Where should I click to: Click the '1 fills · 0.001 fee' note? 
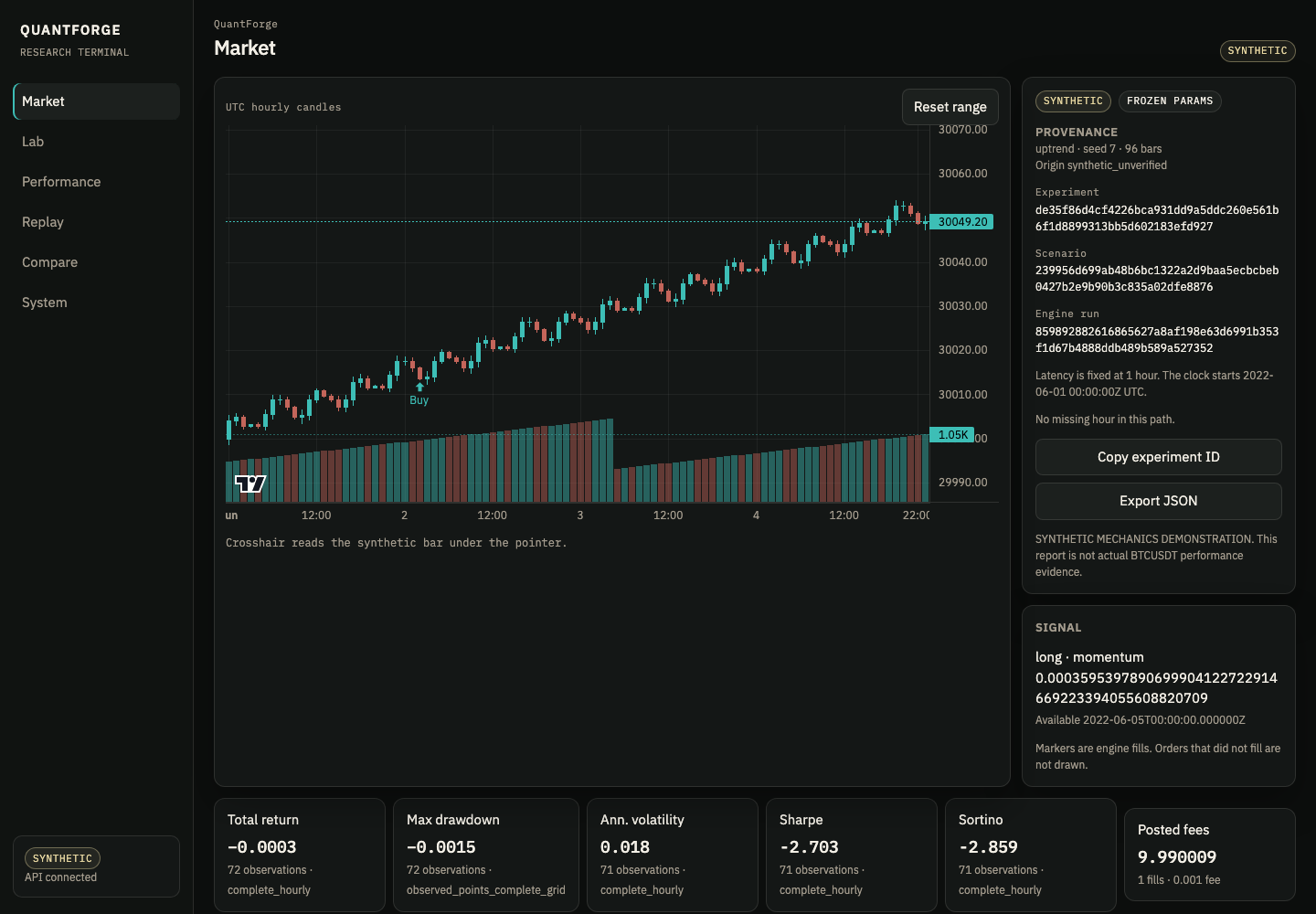point(1179,880)
